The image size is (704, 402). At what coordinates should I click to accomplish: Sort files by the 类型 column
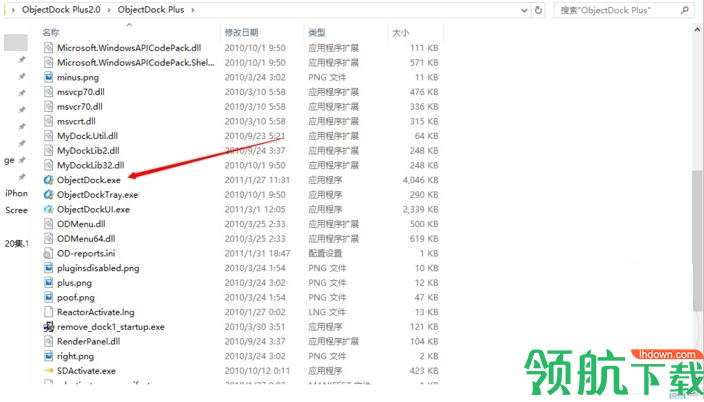pyautogui.click(x=317, y=32)
